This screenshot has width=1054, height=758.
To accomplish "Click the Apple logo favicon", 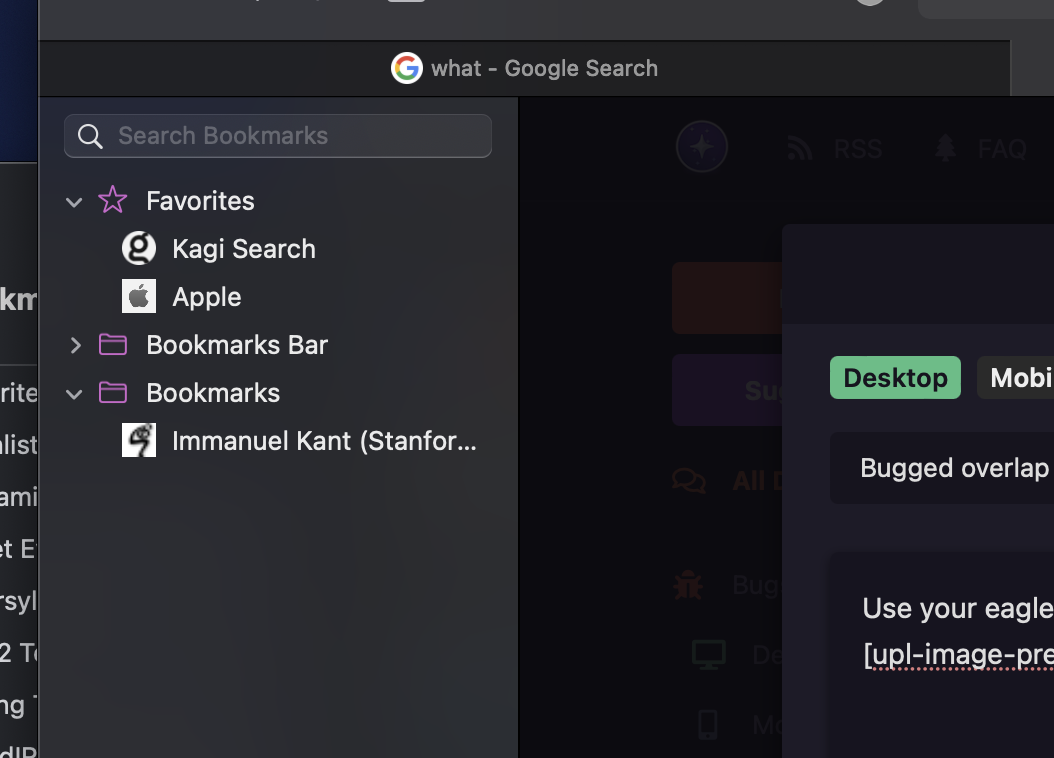I will pyautogui.click(x=139, y=296).
